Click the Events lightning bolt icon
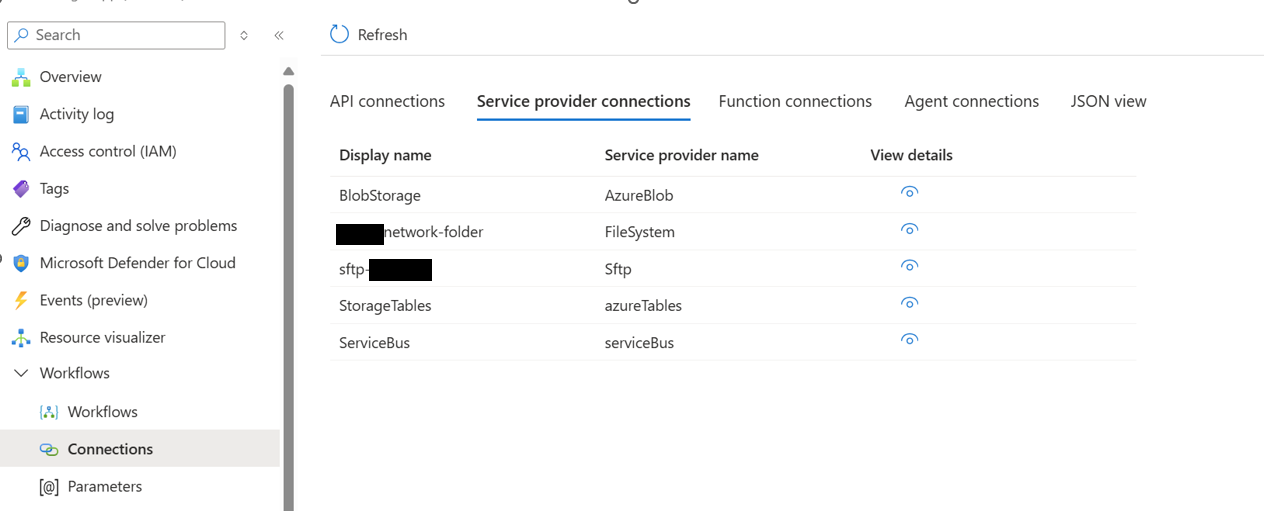Screen dimensions: 1264x511 21,300
